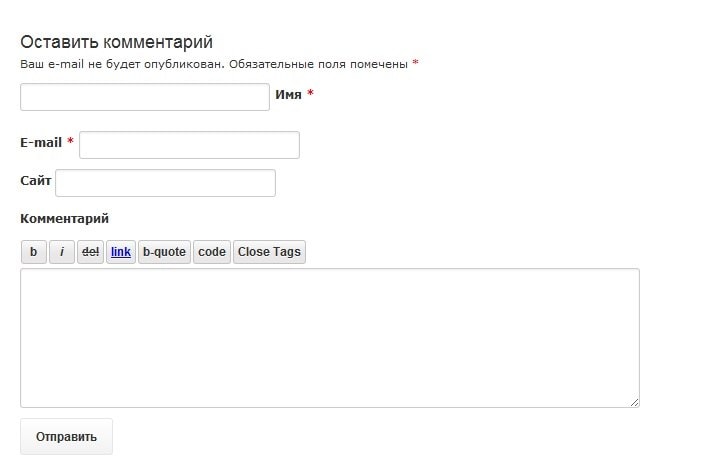Add a blockquote using 'b-quote' button
The height and width of the screenshot is (471, 721).
164,252
